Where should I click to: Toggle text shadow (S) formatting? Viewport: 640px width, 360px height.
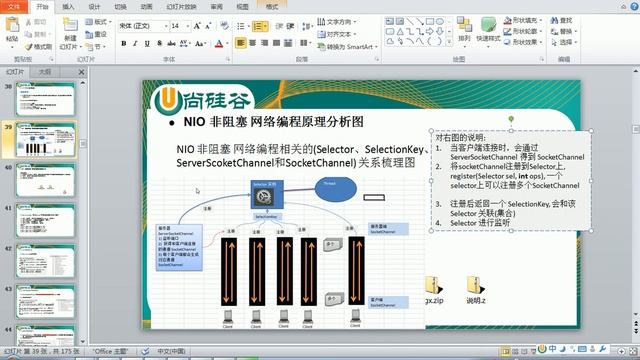(159, 43)
